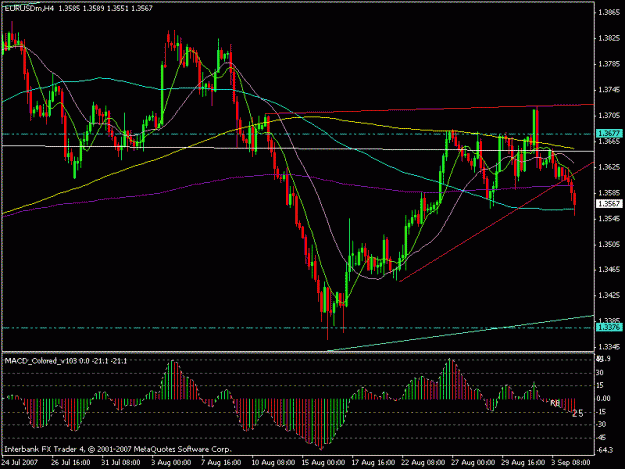
Task: Click the MACD scale value 30
Action: pos(599,373)
